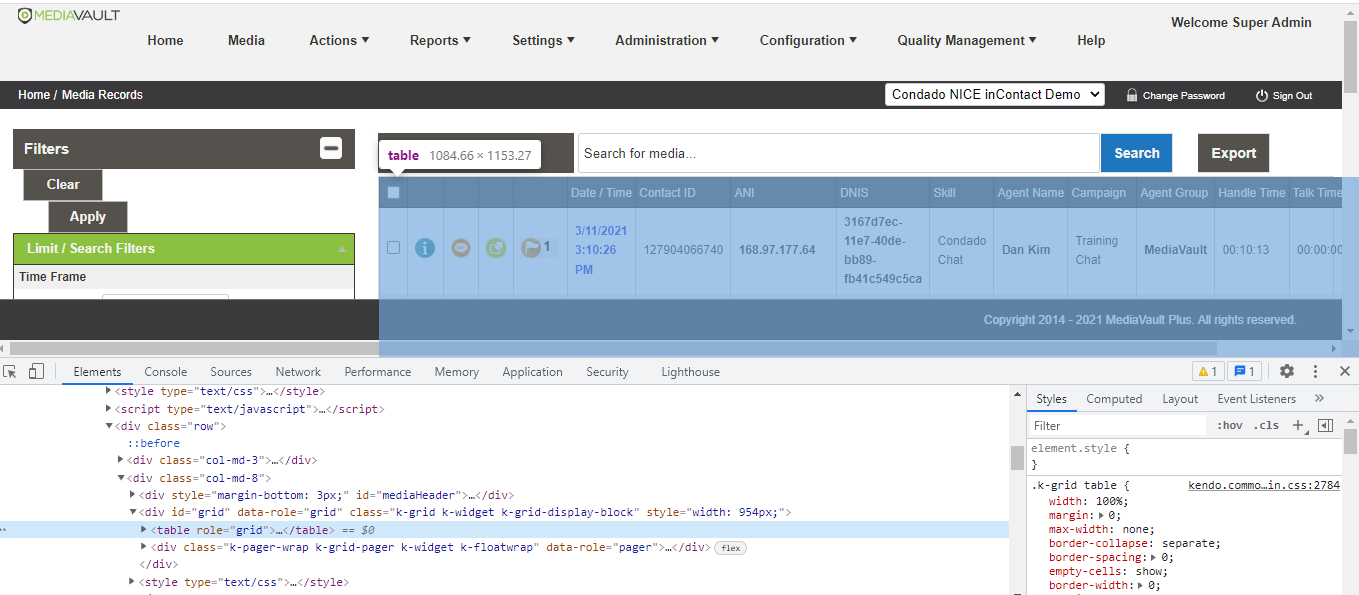
Task: Click the Clear filters button
Action: click(x=63, y=184)
